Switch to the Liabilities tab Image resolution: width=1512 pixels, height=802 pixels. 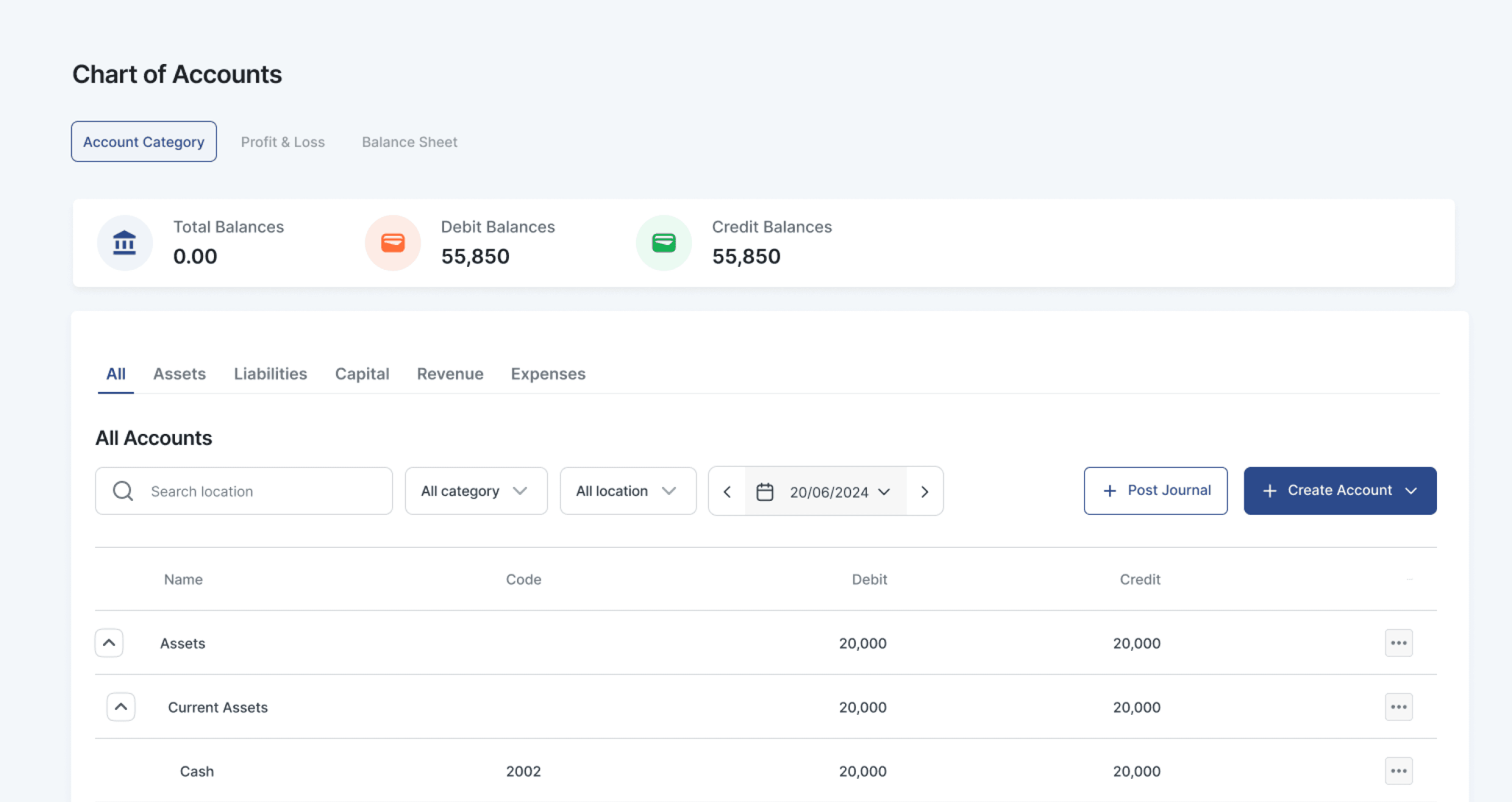point(270,374)
